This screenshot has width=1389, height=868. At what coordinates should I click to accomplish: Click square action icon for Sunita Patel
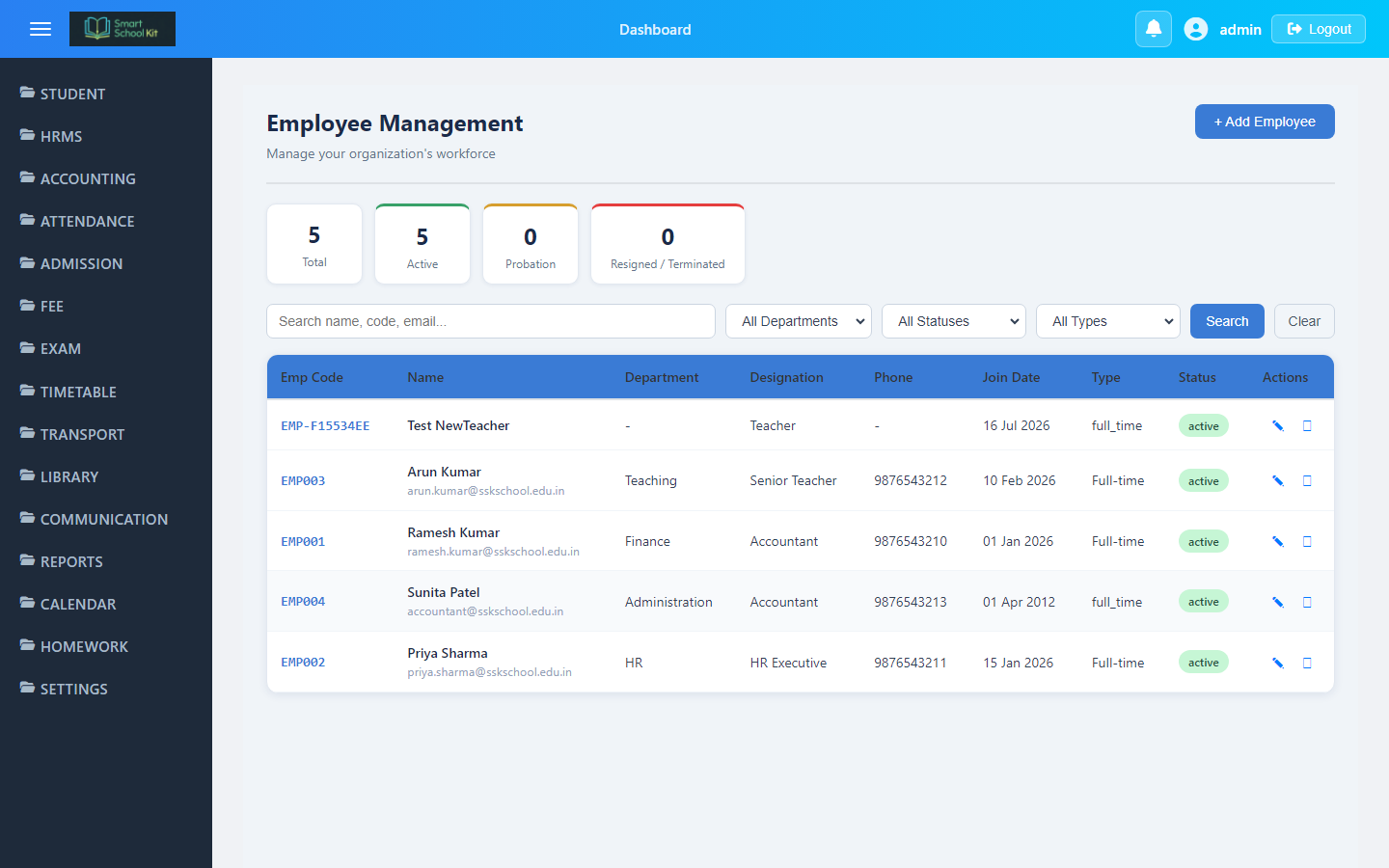click(x=1308, y=602)
